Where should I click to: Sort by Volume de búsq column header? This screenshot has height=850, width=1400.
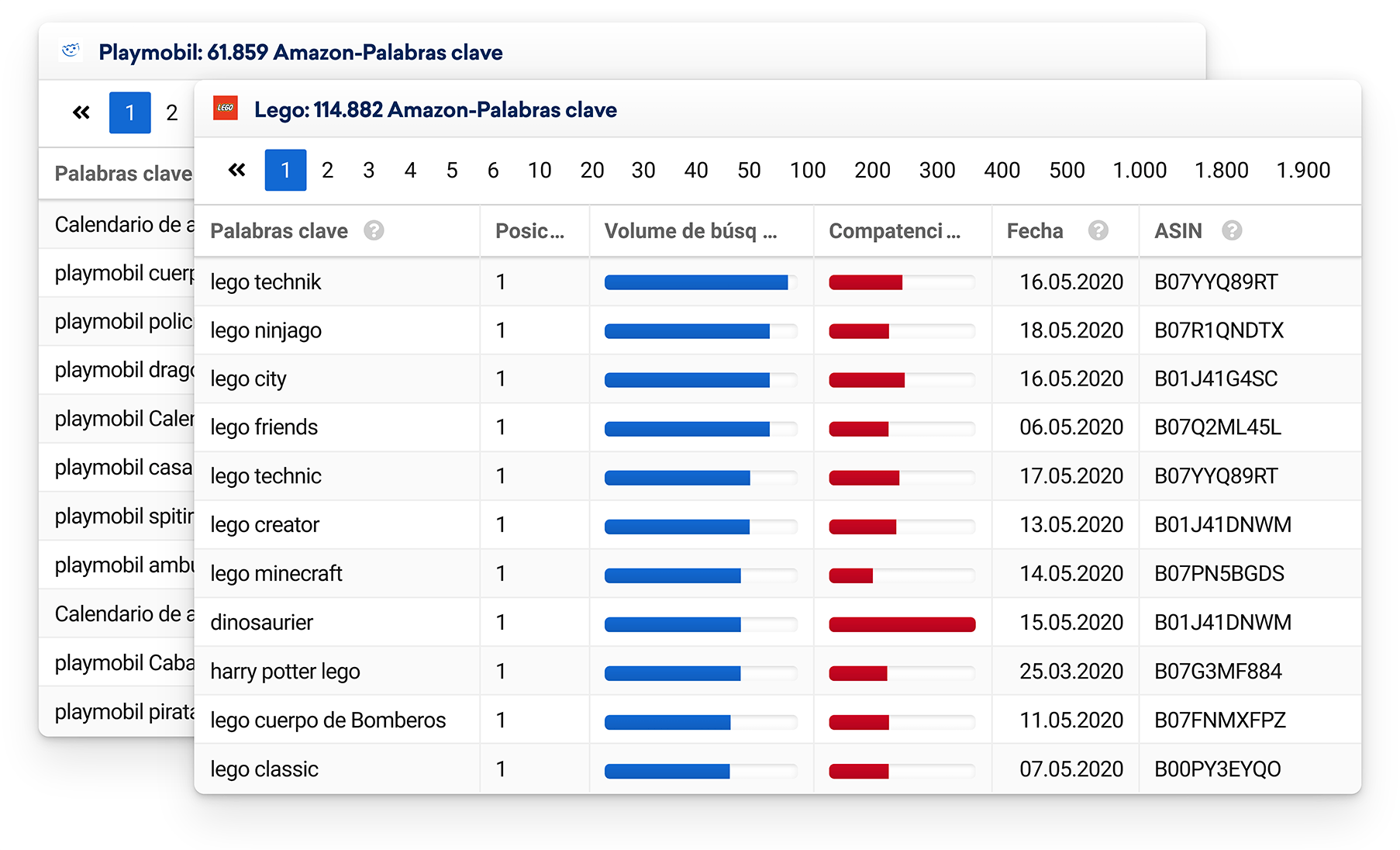pos(690,230)
